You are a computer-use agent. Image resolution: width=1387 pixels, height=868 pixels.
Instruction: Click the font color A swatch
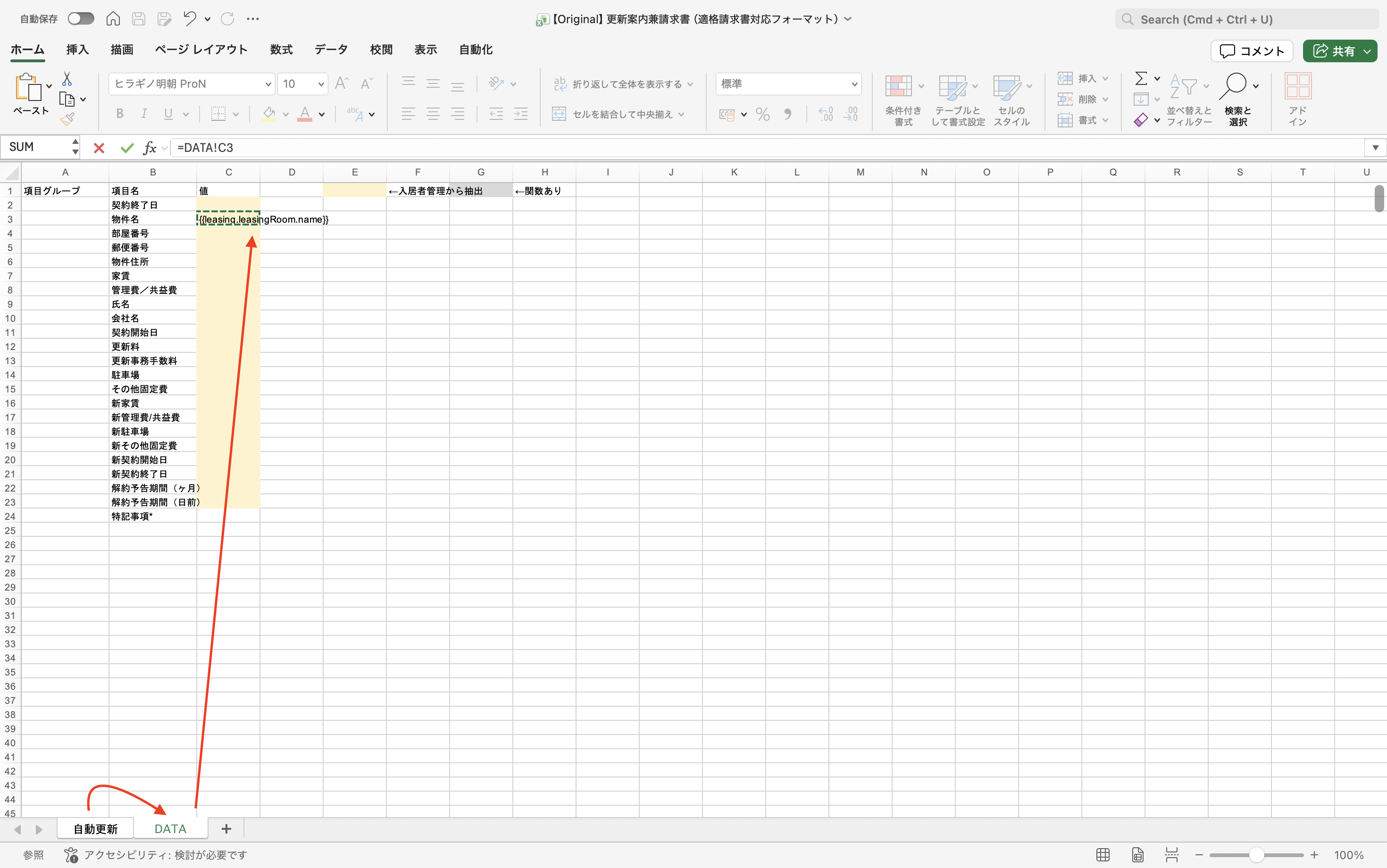305,114
